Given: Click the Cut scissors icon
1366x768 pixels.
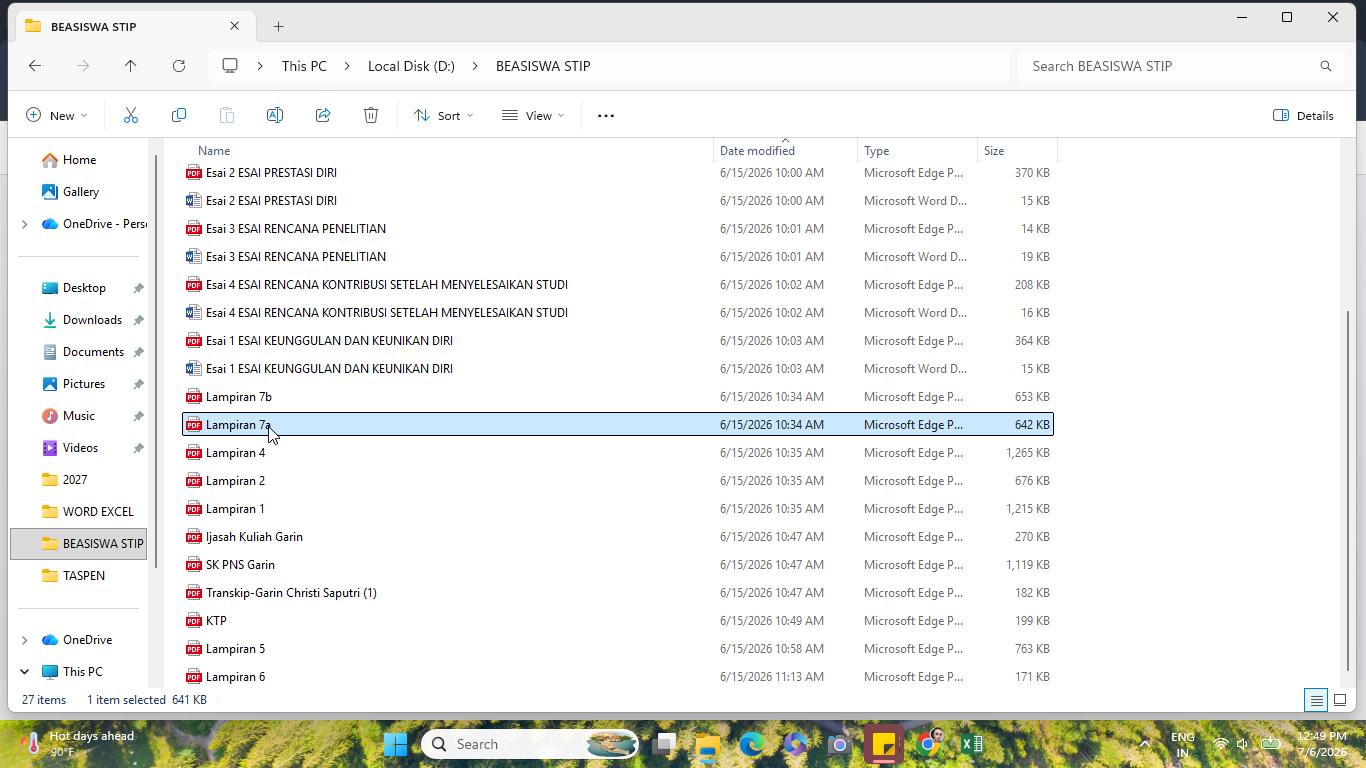Looking at the screenshot, I should pos(131,115).
